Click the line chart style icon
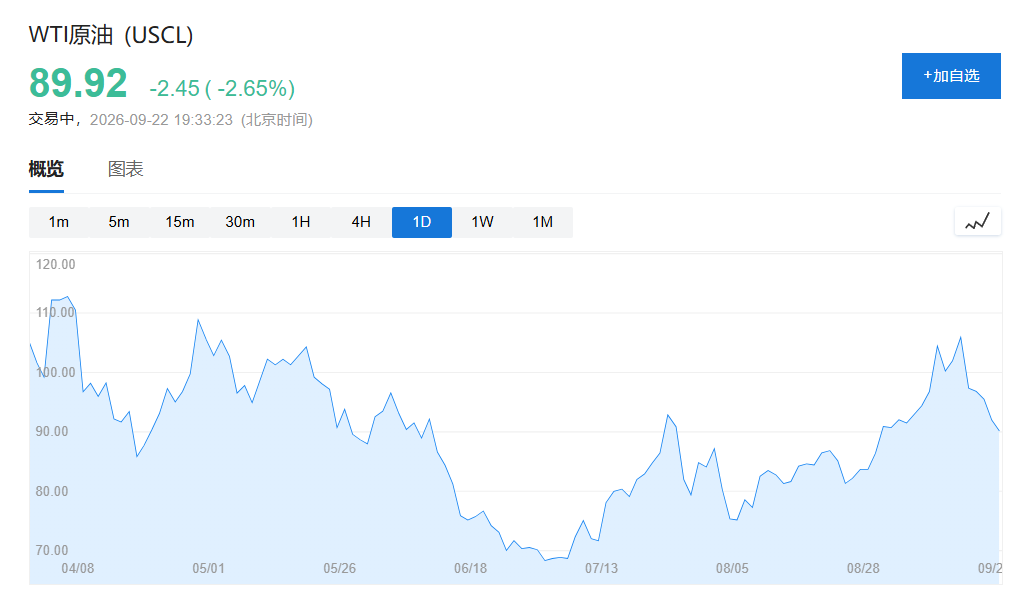The height and width of the screenshot is (598, 1024). (x=978, y=222)
